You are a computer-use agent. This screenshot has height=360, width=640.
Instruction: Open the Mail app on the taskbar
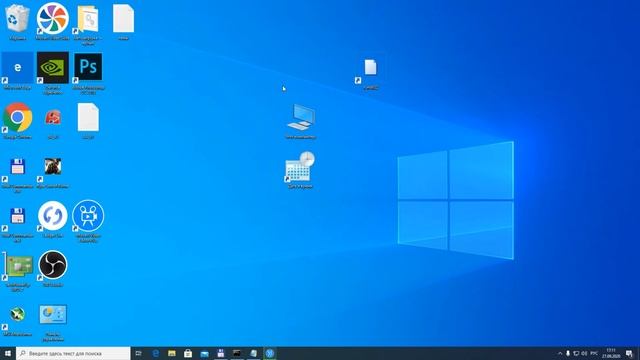point(204,353)
